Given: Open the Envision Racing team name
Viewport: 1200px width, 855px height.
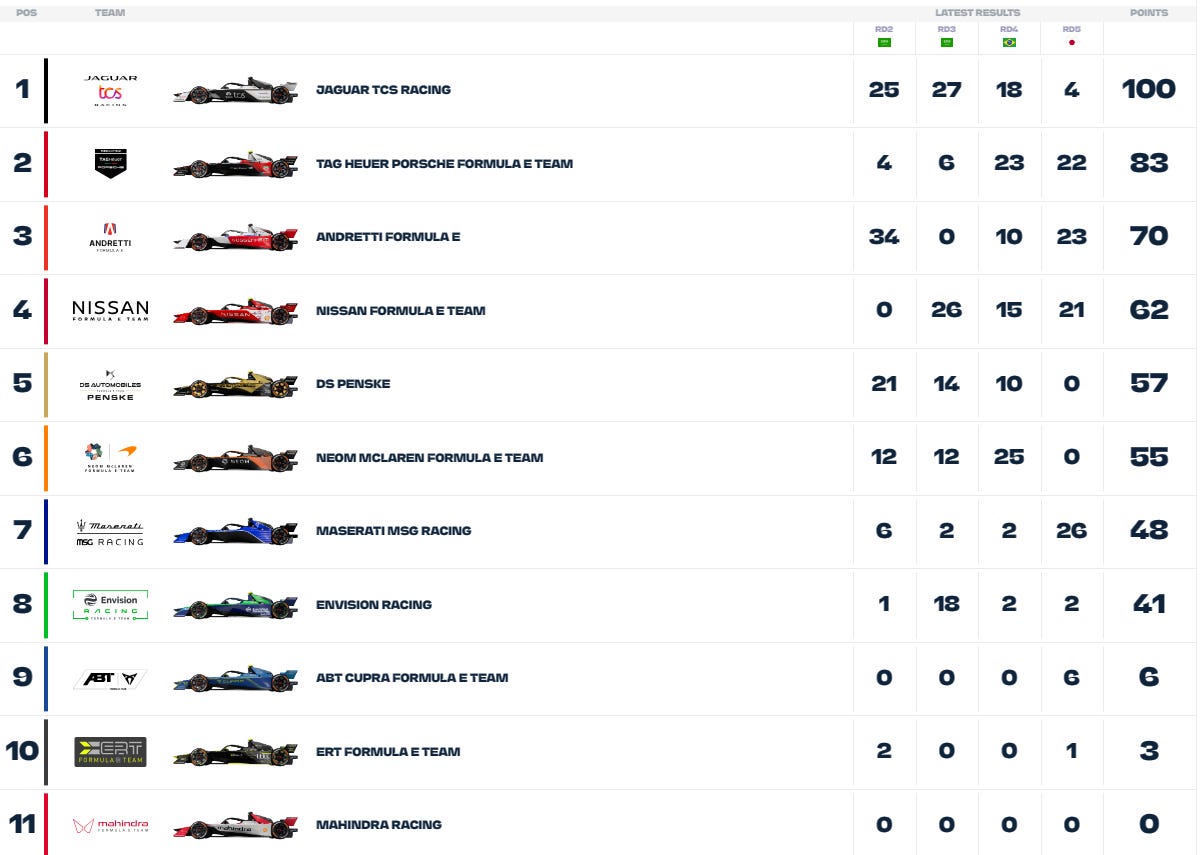Looking at the screenshot, I should click(373, 604).
